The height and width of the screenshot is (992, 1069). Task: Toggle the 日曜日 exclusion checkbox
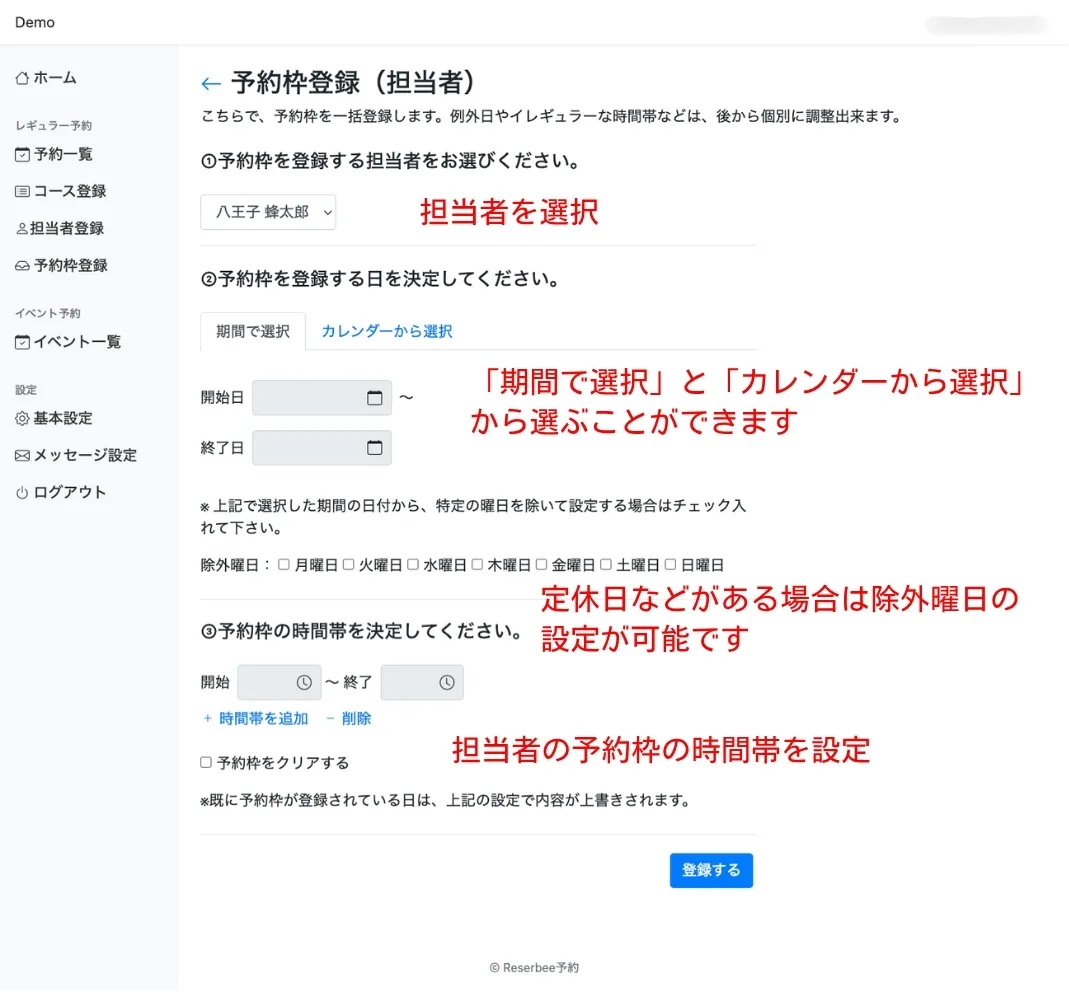(670, 564)
